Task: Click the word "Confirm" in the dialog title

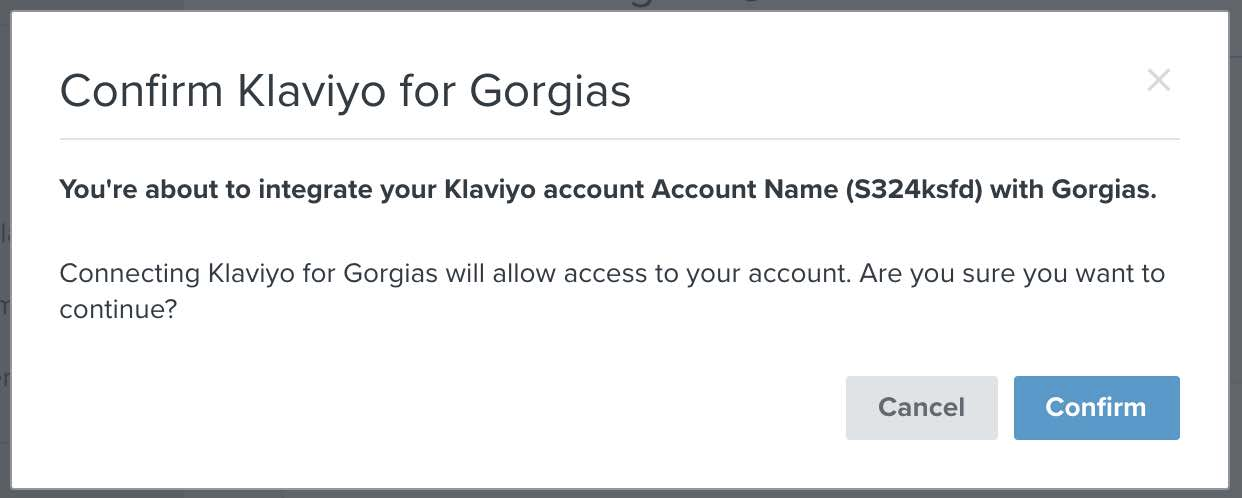Action: (x=142, y=91)
